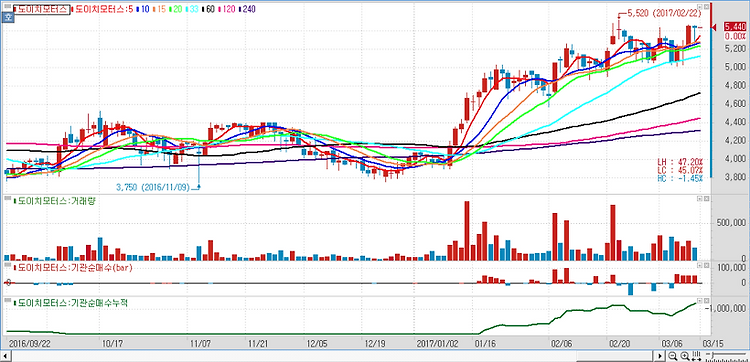This screenshot has height=362, width=750.
Task: Click the horizontal scrollbar right arrow
Action: click(660, 356)
